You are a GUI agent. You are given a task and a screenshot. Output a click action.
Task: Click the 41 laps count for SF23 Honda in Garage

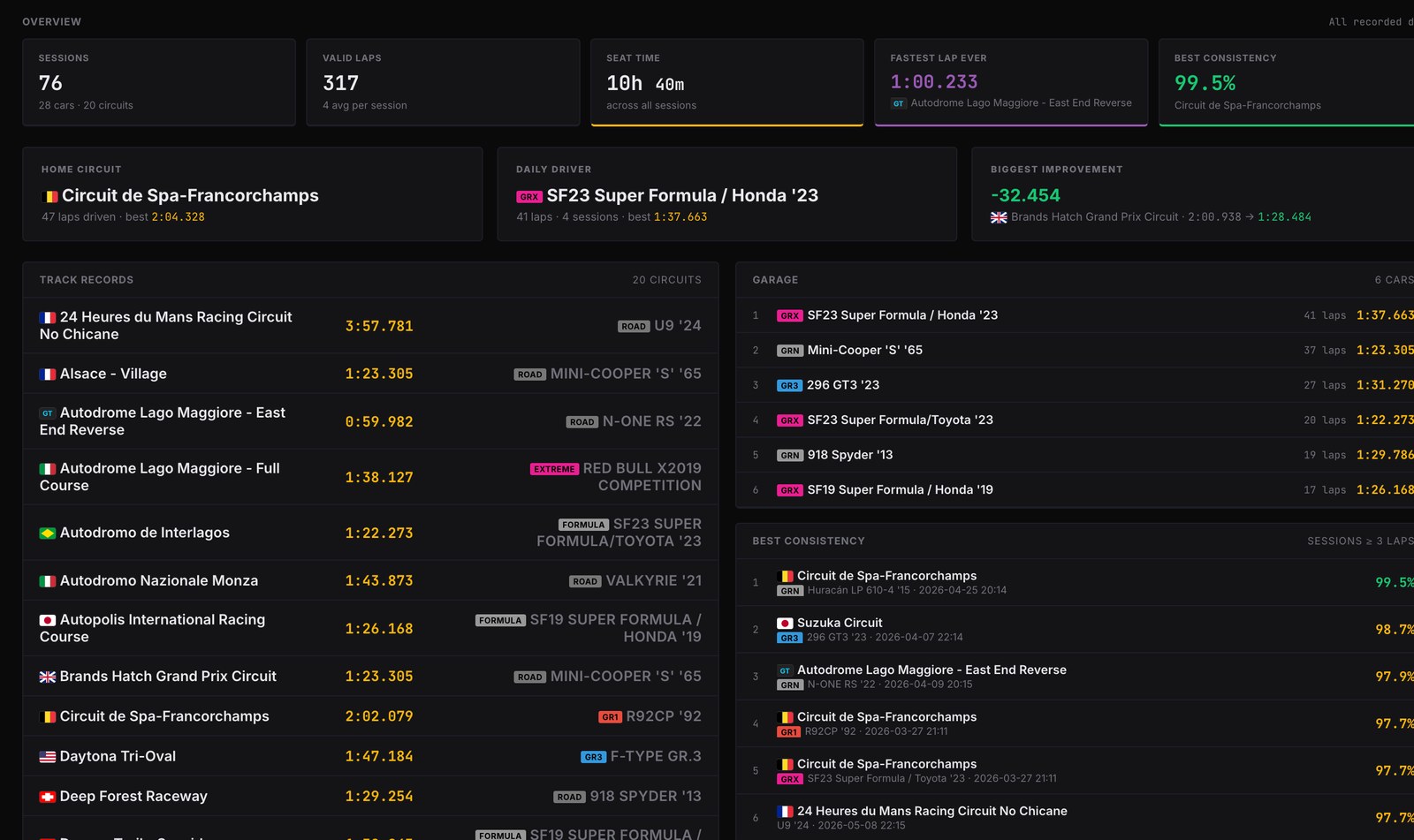click(1325, 315)
